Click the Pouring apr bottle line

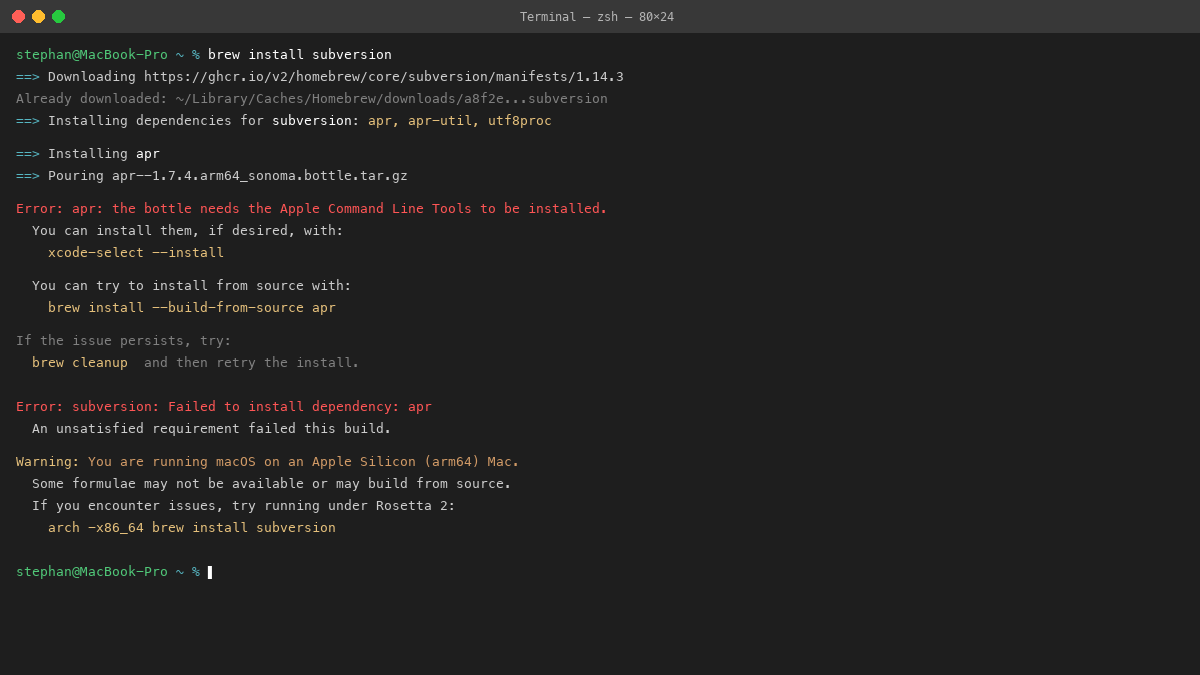click(x=211, y=175)
